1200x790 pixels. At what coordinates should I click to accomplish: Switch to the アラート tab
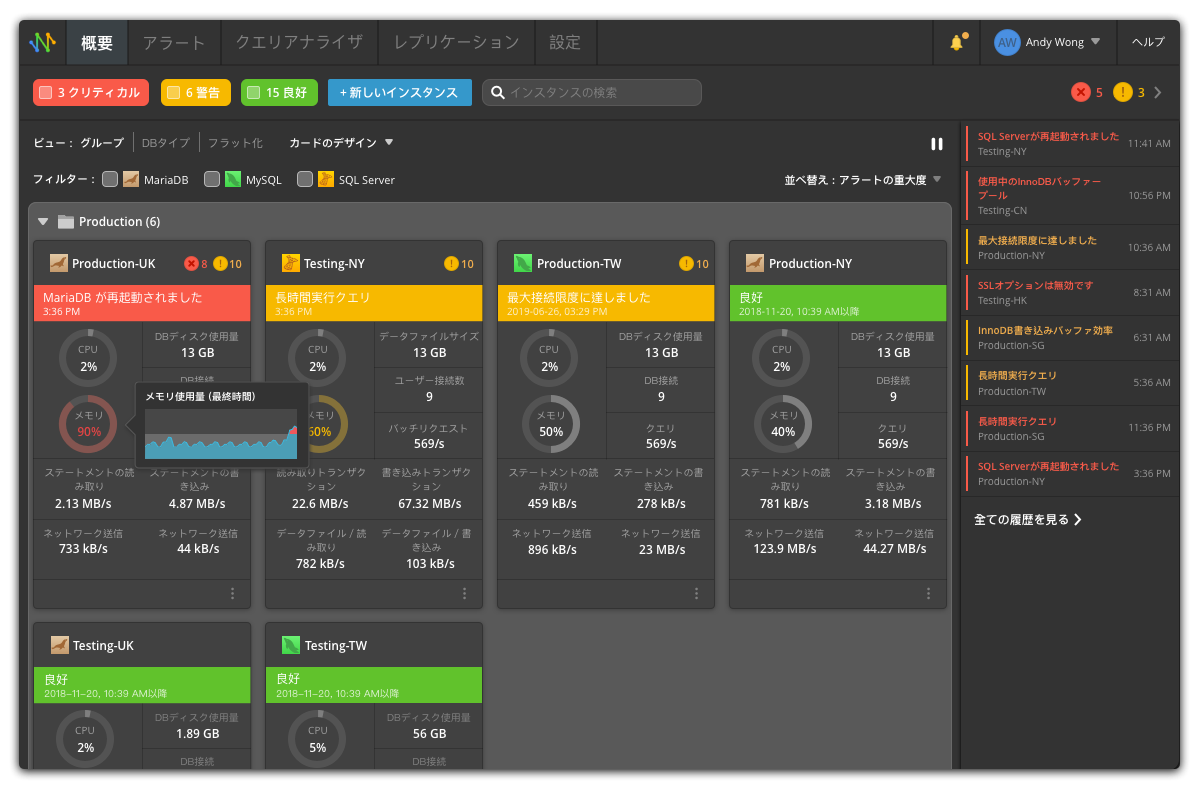pos(174,43)
